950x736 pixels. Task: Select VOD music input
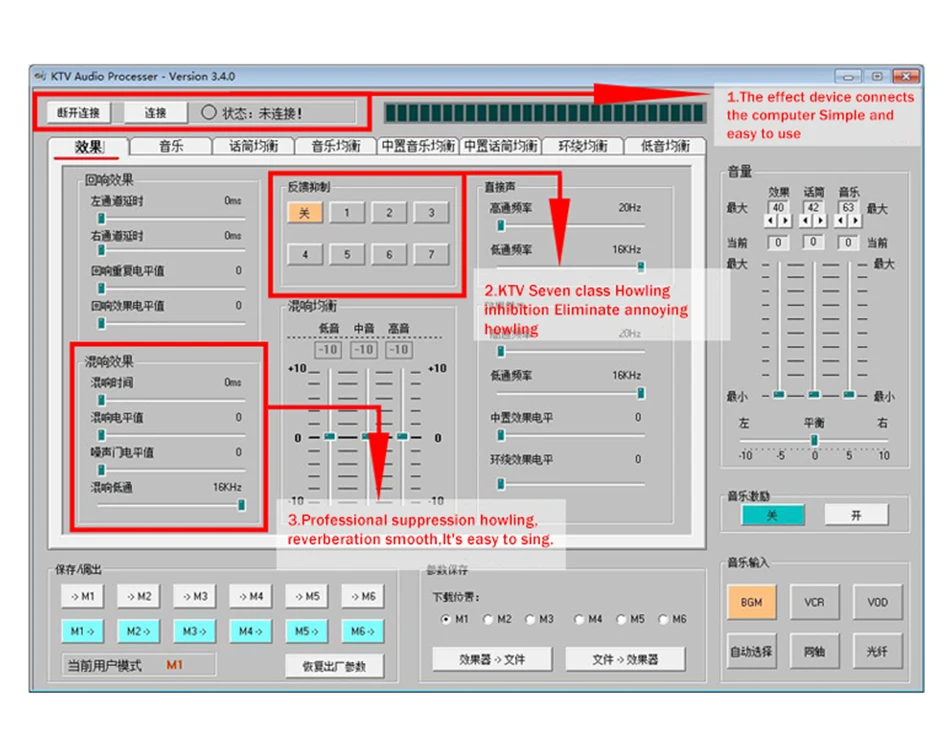click(877, 602)
